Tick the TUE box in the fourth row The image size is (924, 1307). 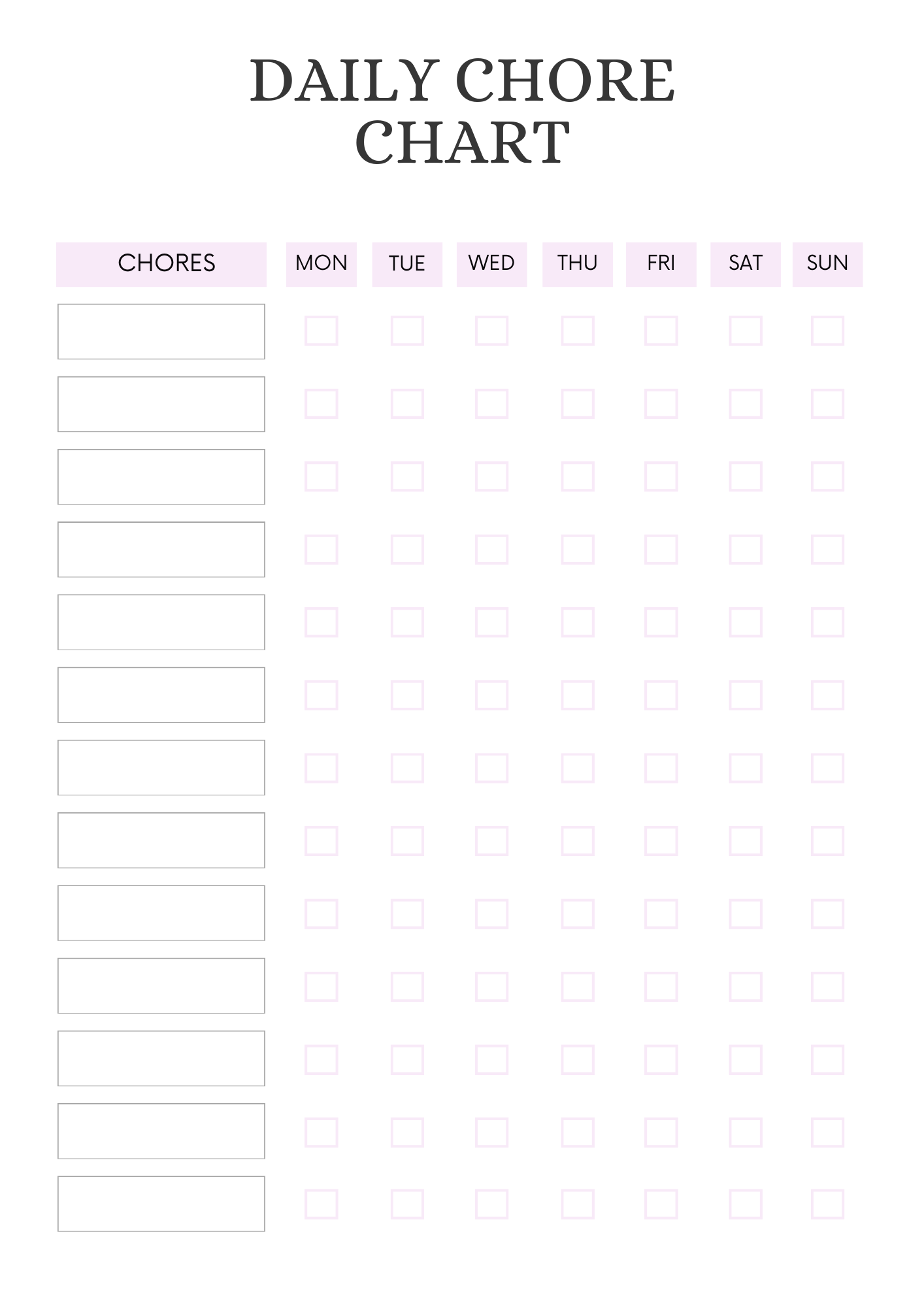coord(407,550)
